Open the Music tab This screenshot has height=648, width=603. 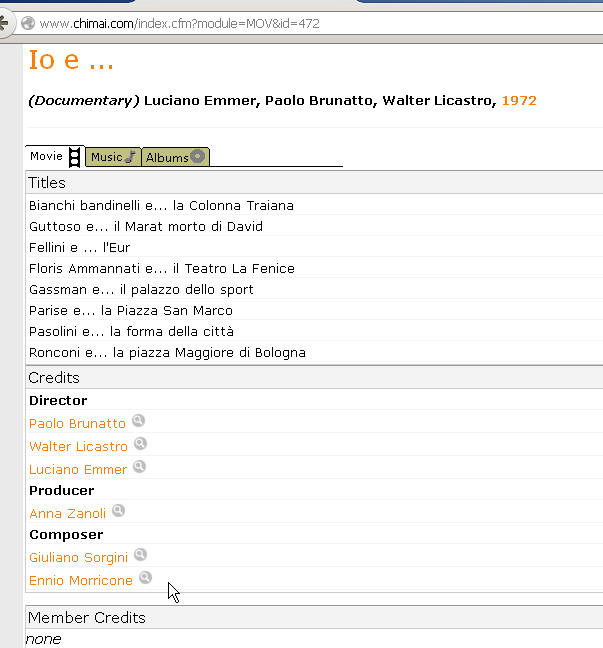[113, 157]
